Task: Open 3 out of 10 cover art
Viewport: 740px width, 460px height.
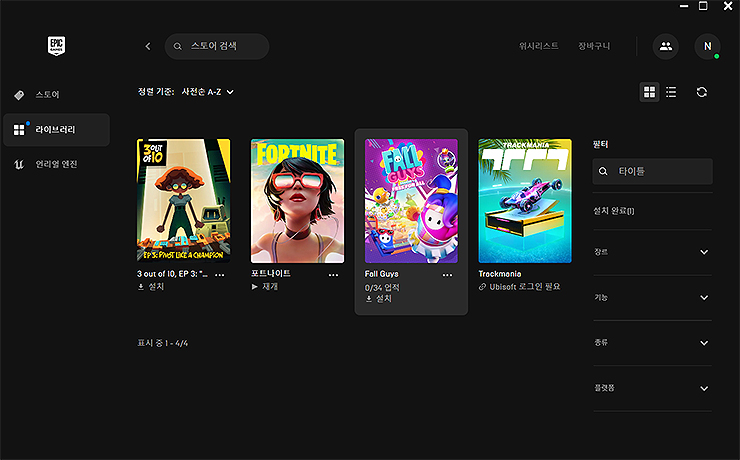Action: [x=184, y=201]
